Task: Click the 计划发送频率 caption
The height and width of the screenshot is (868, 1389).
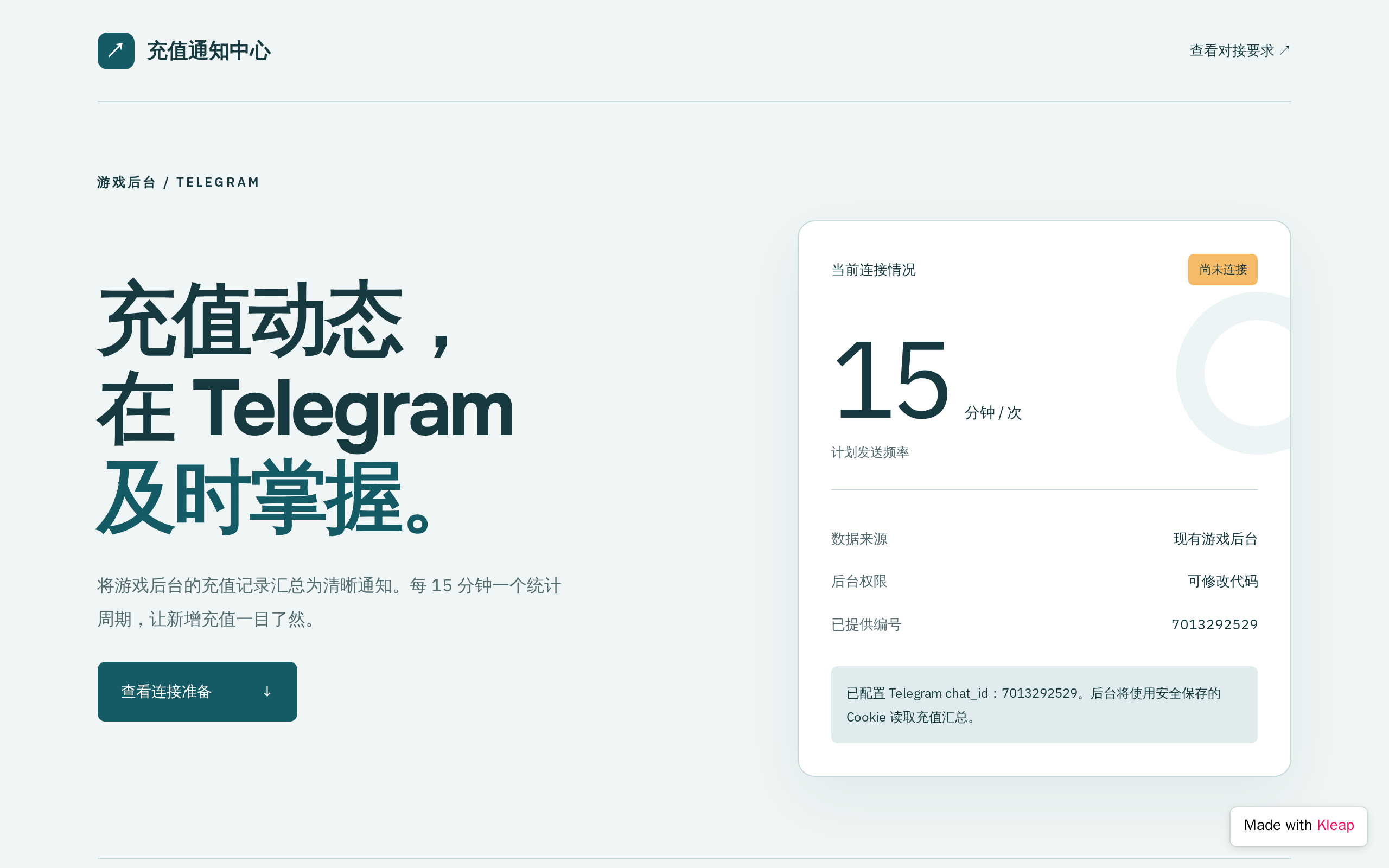Action: point(870,452)
